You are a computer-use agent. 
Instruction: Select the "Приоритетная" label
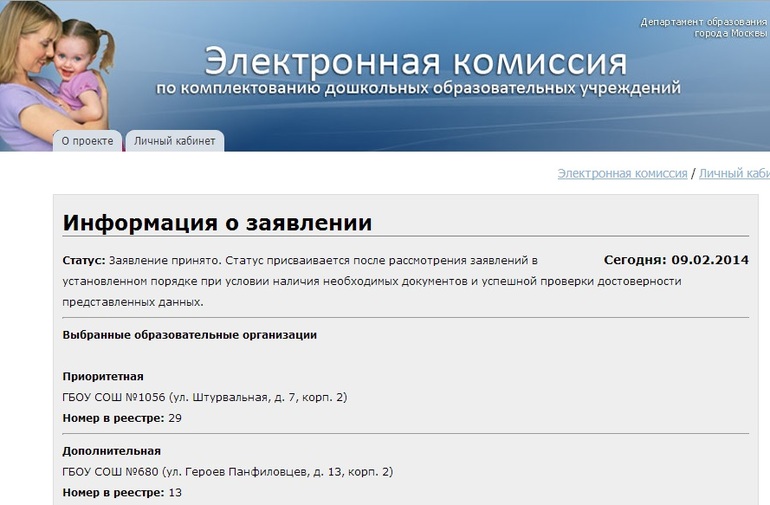click(x=103, y=377)
